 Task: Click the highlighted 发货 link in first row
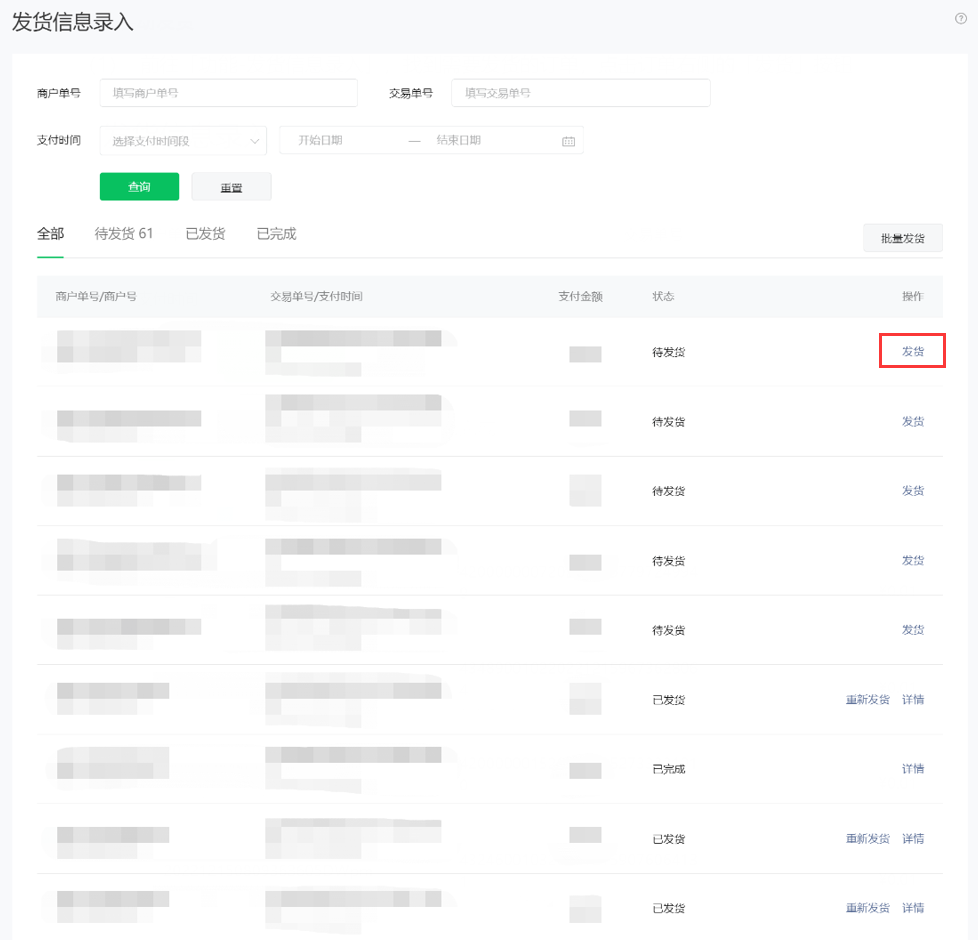(912, 352)
